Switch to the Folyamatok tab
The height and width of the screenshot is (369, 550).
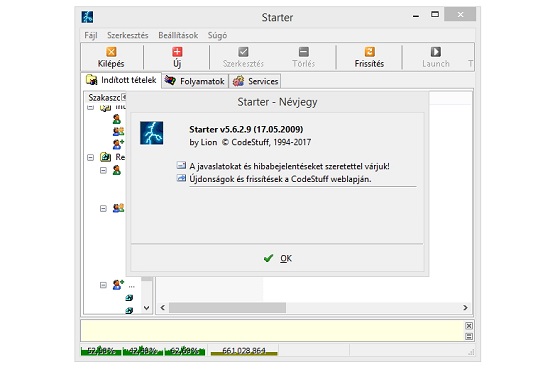tap(195, 81)
